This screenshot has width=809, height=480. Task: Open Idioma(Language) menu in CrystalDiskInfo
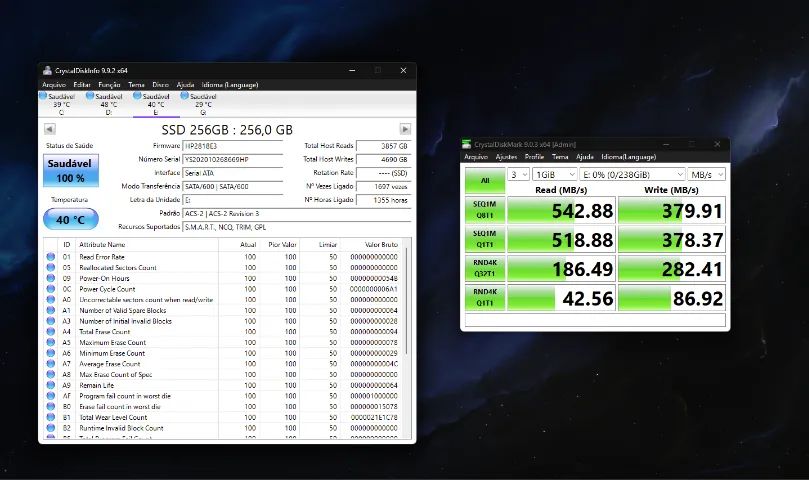230,85
